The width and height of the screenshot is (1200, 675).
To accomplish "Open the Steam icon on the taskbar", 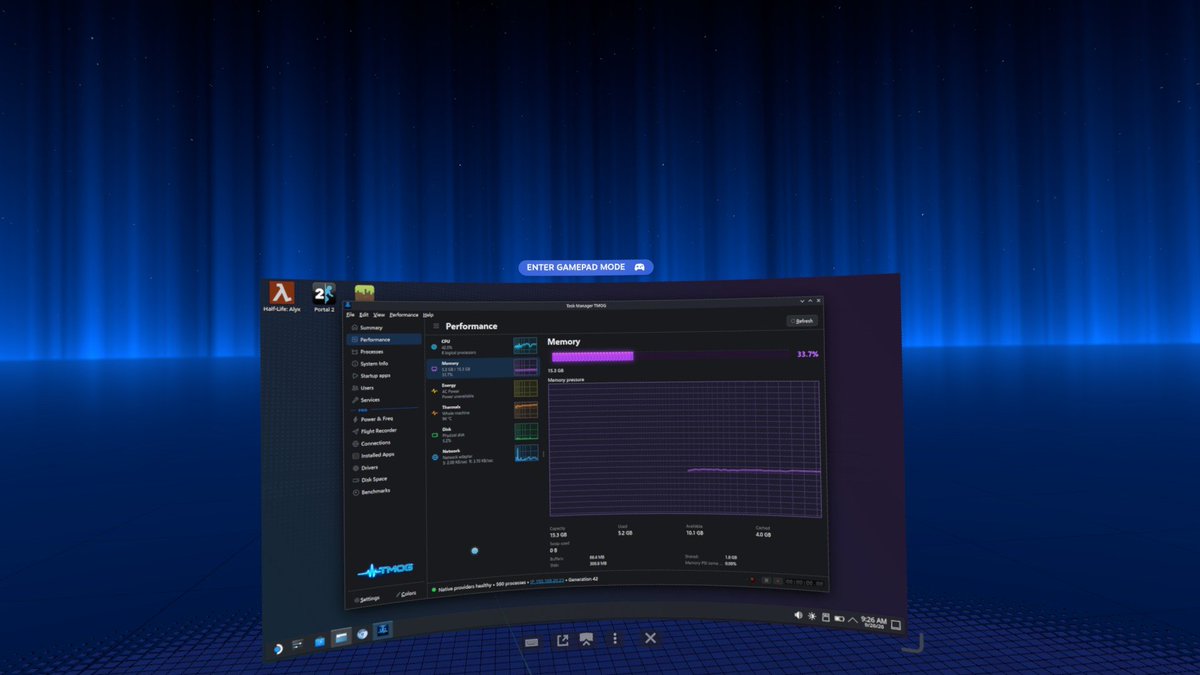I will [362, 633].
